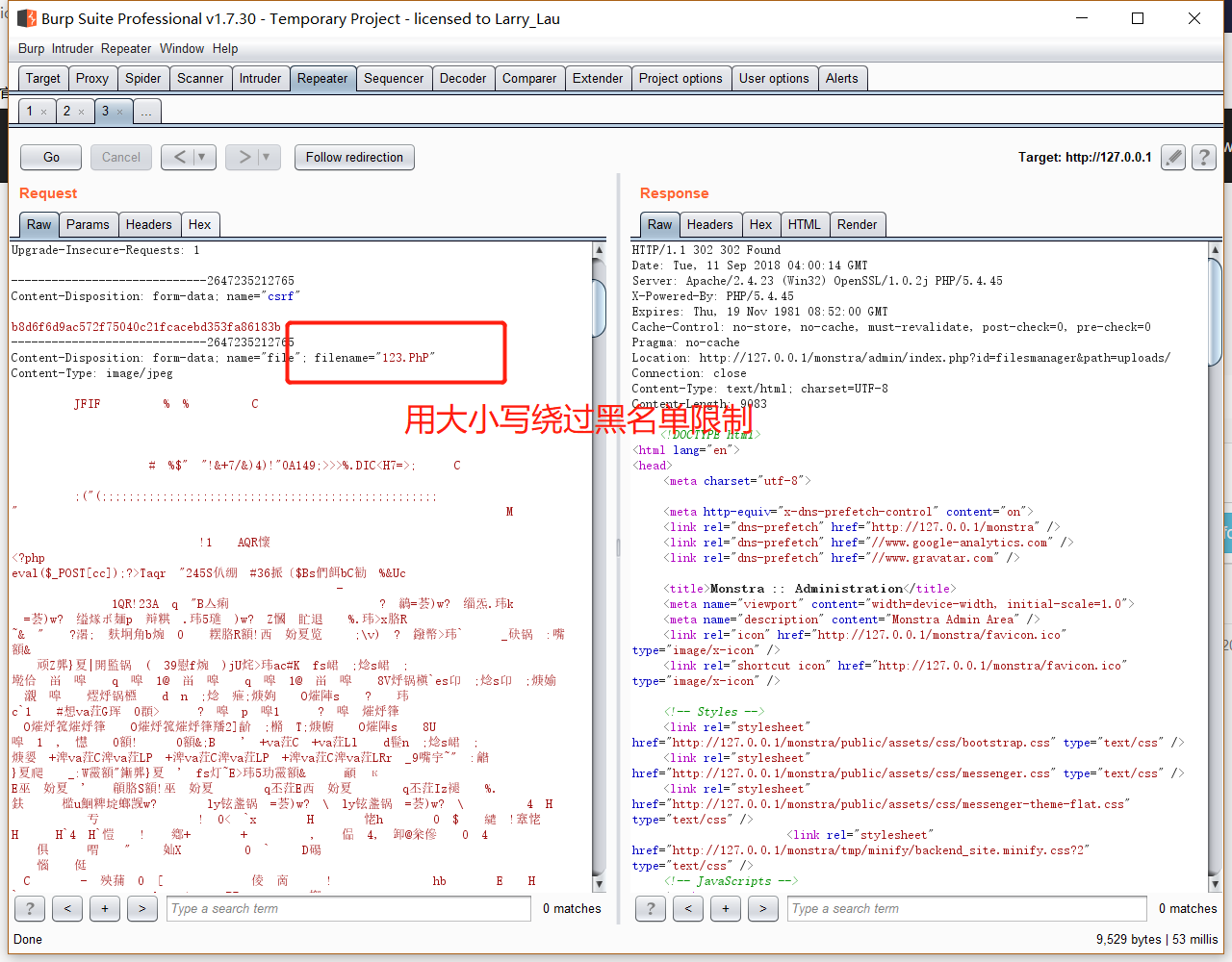Go forward to next request in history
Image resolution: width=1232 pixels, height=962 pixels.
click(244, 157)
